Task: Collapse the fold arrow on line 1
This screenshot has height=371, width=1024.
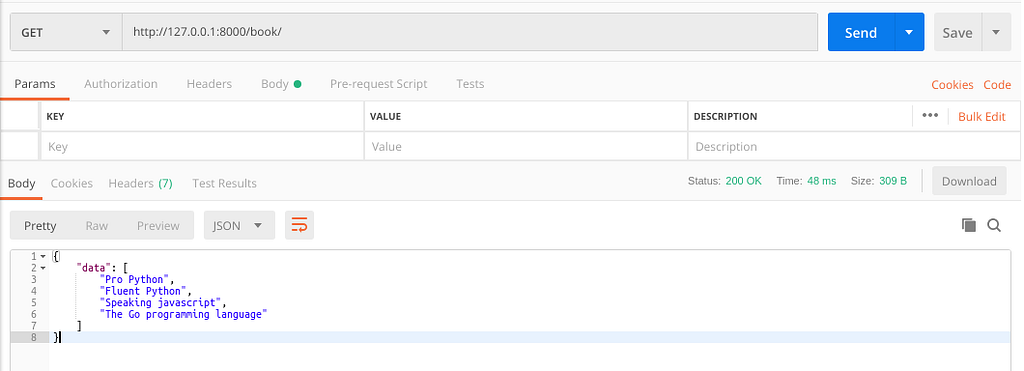Action: coord(42,256)
